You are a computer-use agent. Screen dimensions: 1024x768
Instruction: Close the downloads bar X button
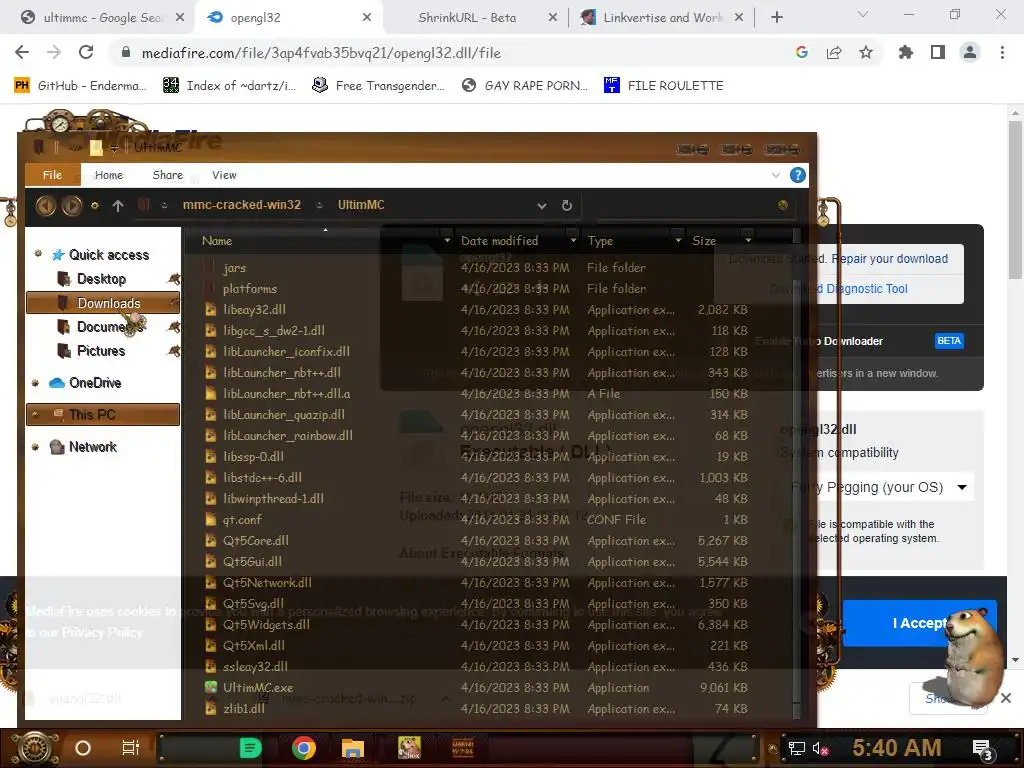point(1006,698)
